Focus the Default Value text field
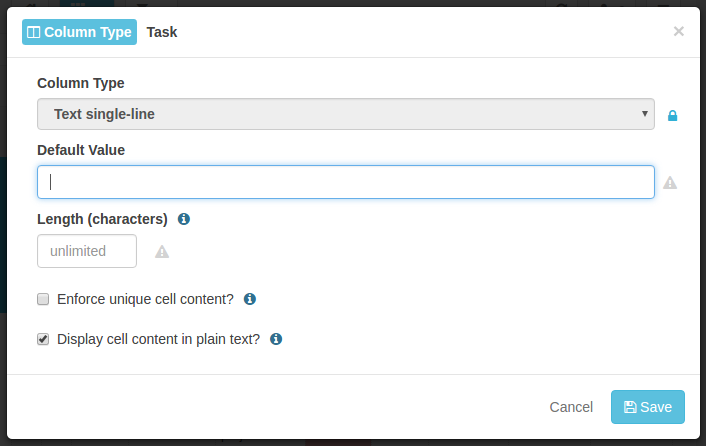This screenshot has width=706, height=446. [x=346, y=182]
